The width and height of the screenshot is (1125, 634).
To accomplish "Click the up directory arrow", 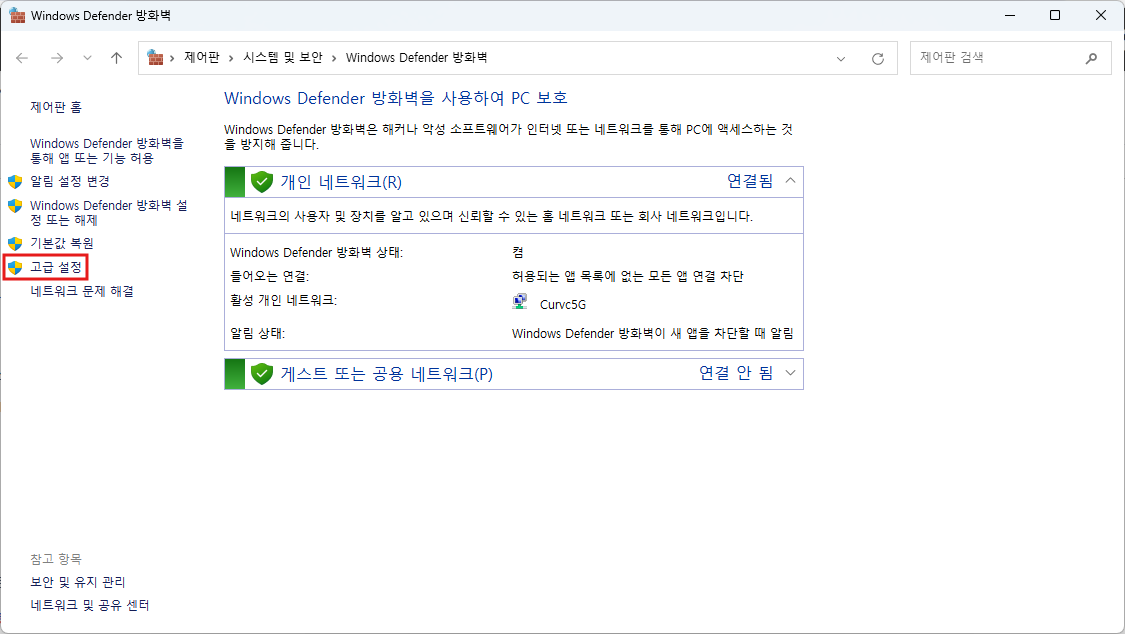I will tap(116, 58).
